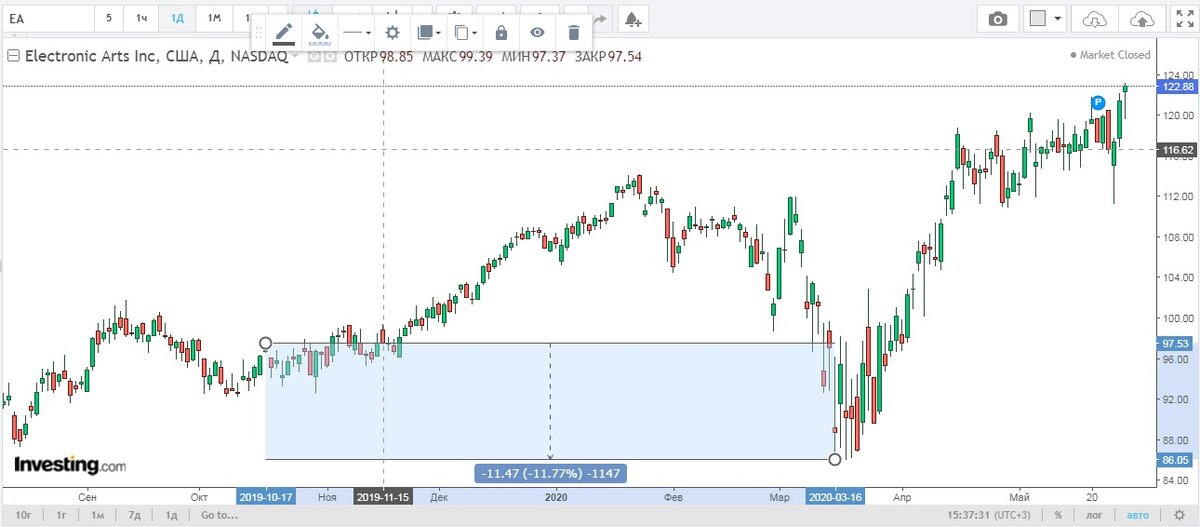Open the background fill color bucket
The image size is (1200, 527).
320,32
